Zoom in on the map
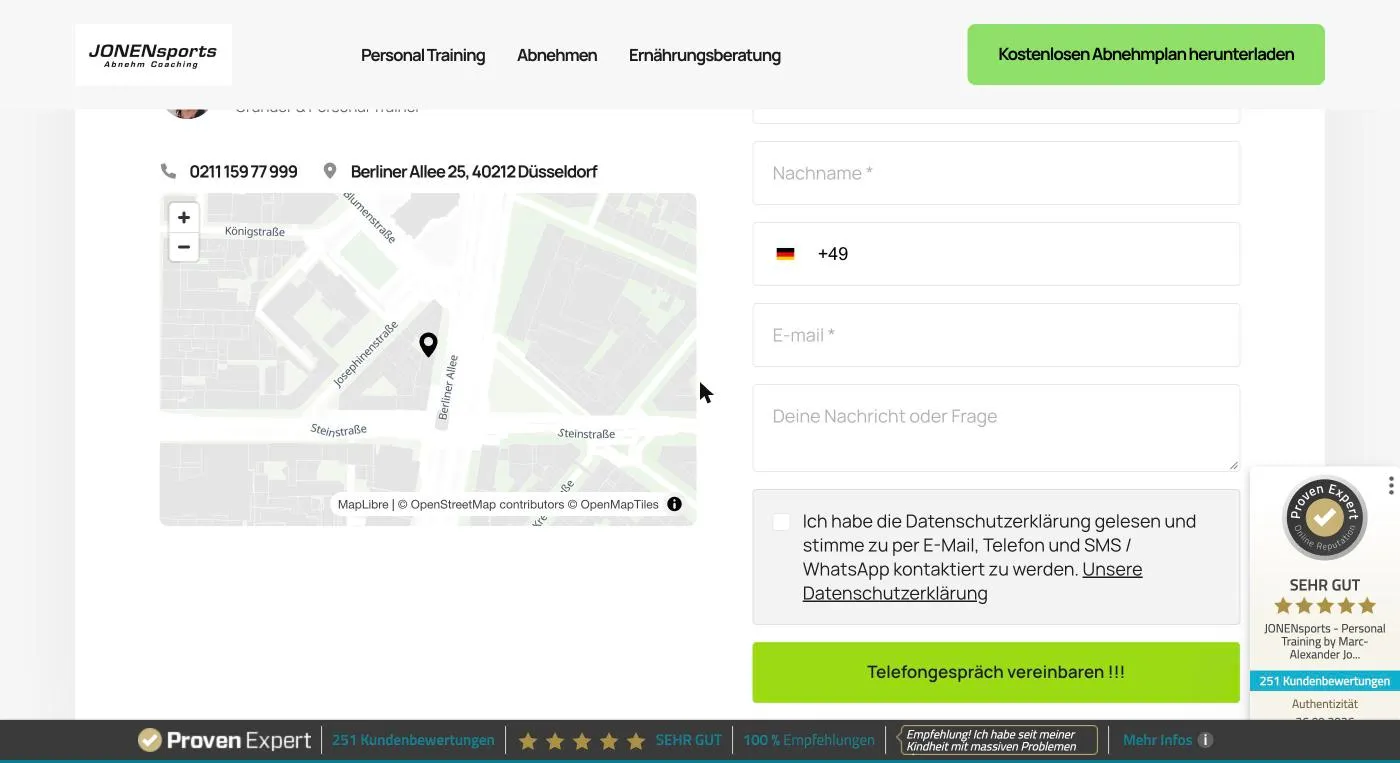Screen dimensions: 1400x763 click(x=184, y=218)
